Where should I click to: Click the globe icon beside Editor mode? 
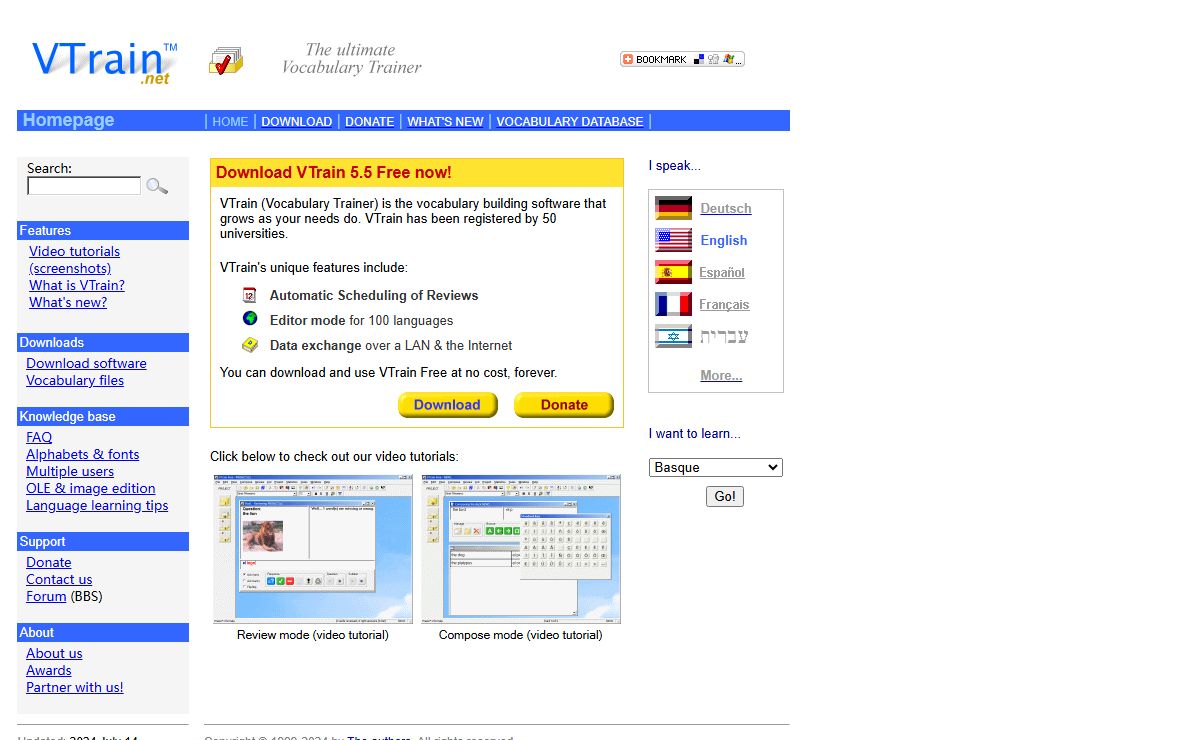click(250, 319)
